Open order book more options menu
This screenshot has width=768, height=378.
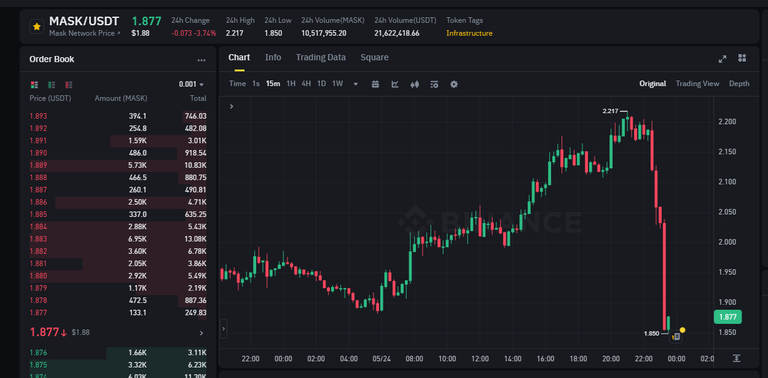201,60
